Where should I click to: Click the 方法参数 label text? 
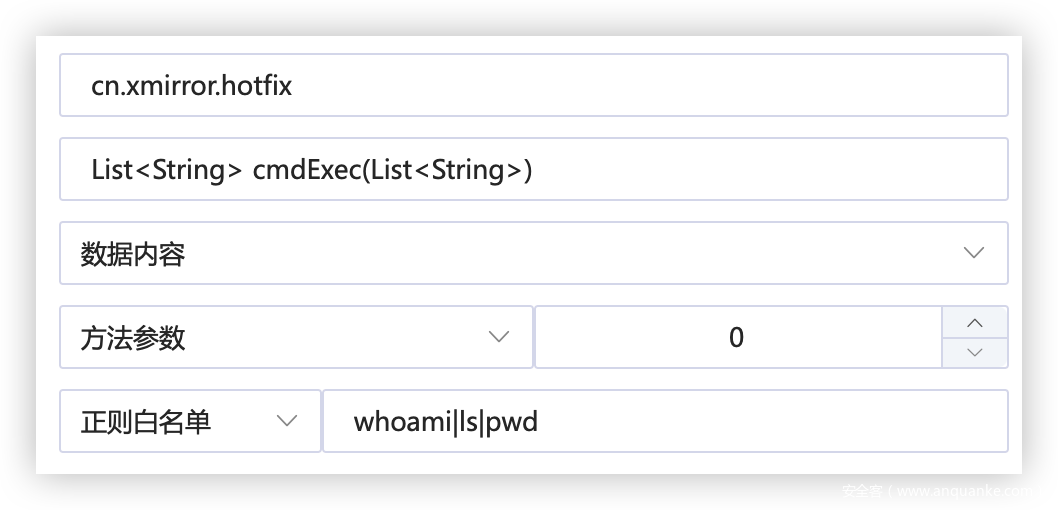[133, 339]
